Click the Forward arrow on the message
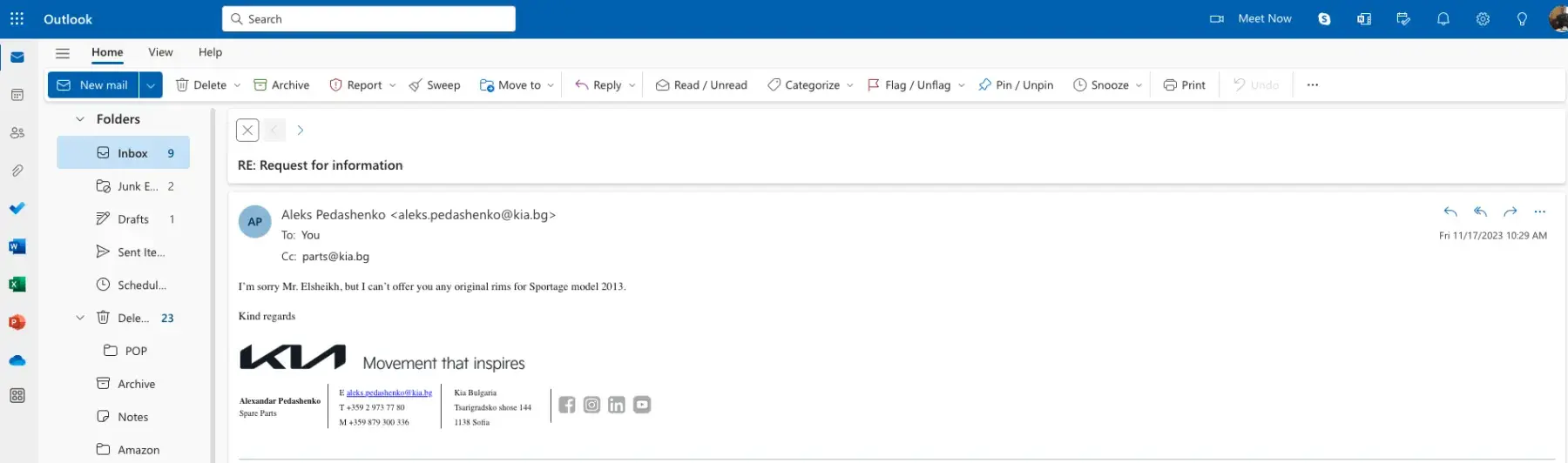 coord(1510,211)
